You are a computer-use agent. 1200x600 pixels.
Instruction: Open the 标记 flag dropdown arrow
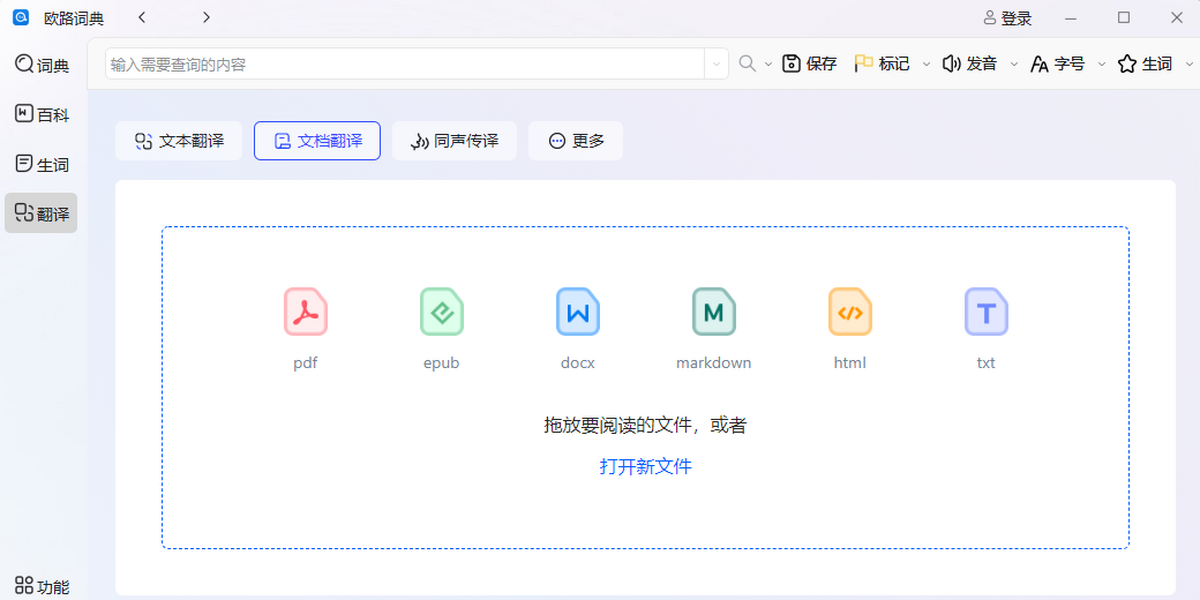pos(926,64)
